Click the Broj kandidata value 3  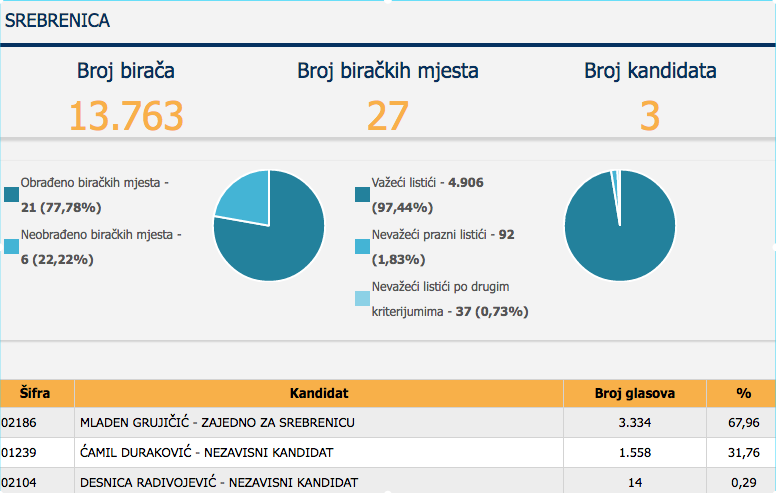click(x=650, y=116)
